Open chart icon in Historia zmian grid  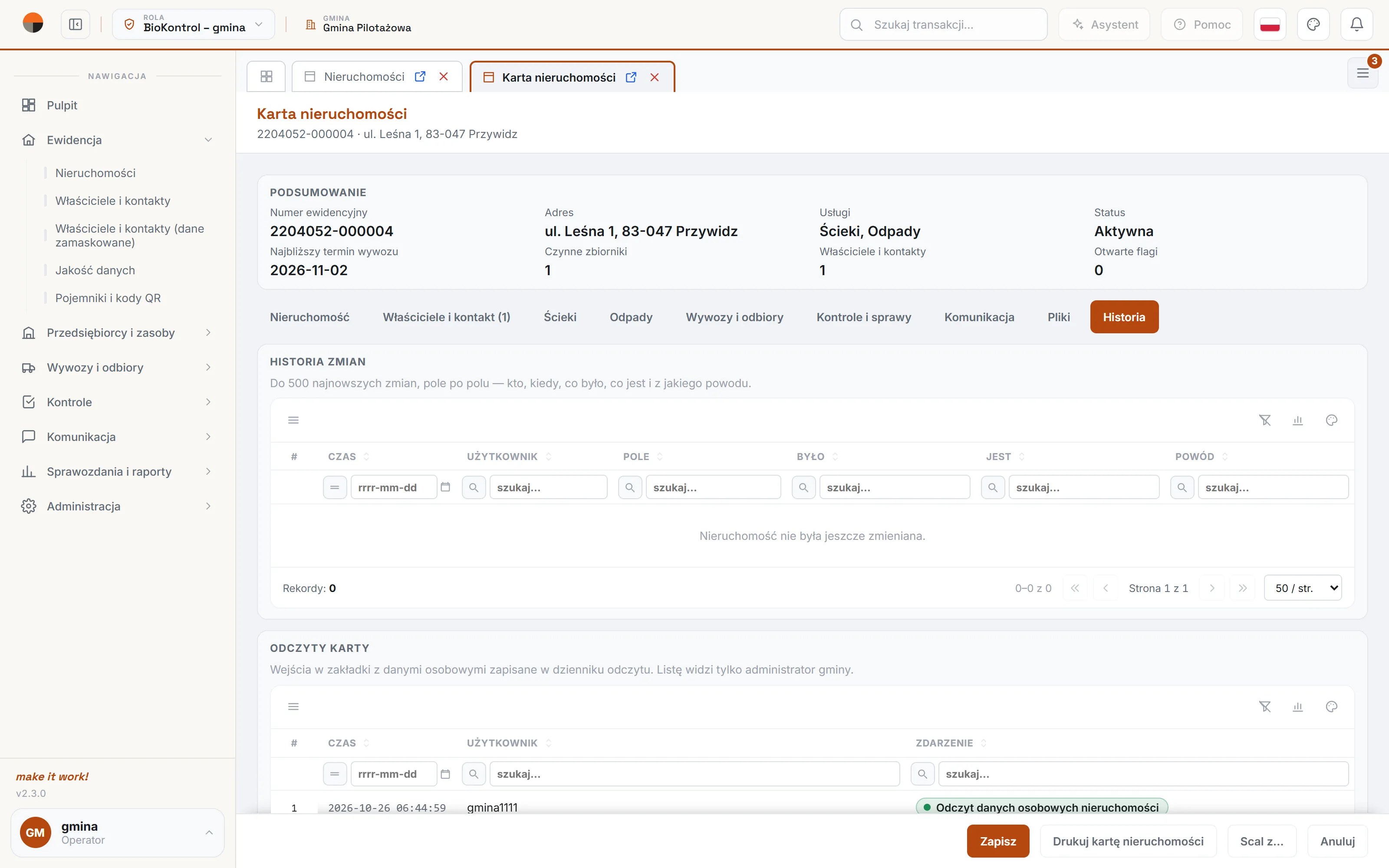(1298, 420)
